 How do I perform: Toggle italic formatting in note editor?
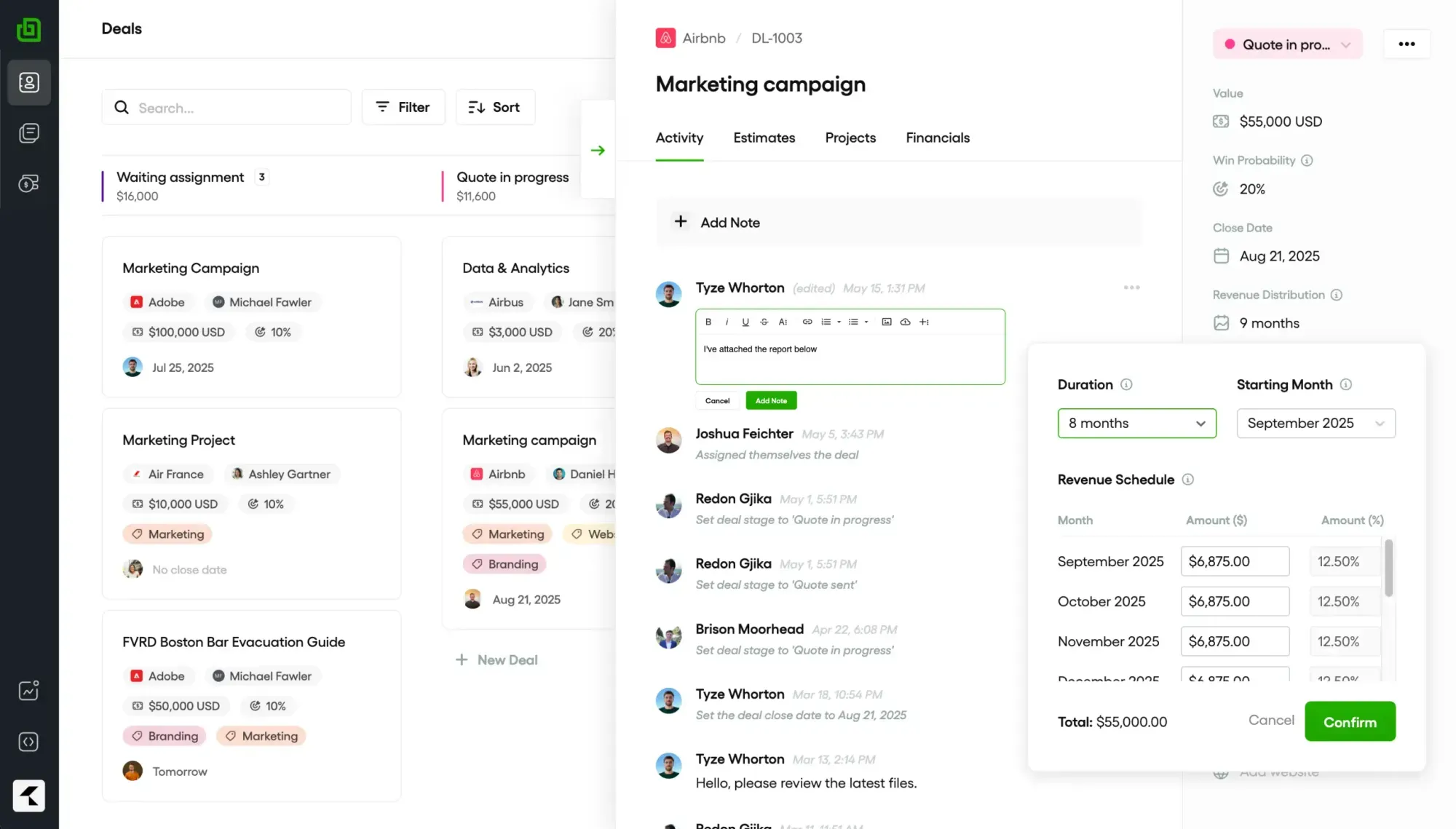click(727, 322)
